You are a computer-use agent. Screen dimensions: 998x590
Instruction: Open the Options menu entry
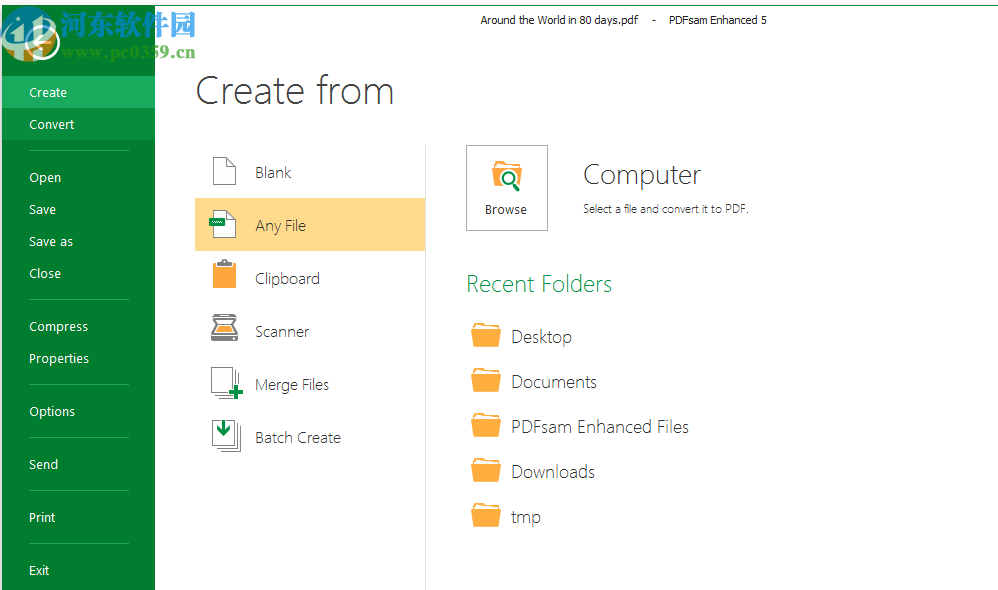52,412
